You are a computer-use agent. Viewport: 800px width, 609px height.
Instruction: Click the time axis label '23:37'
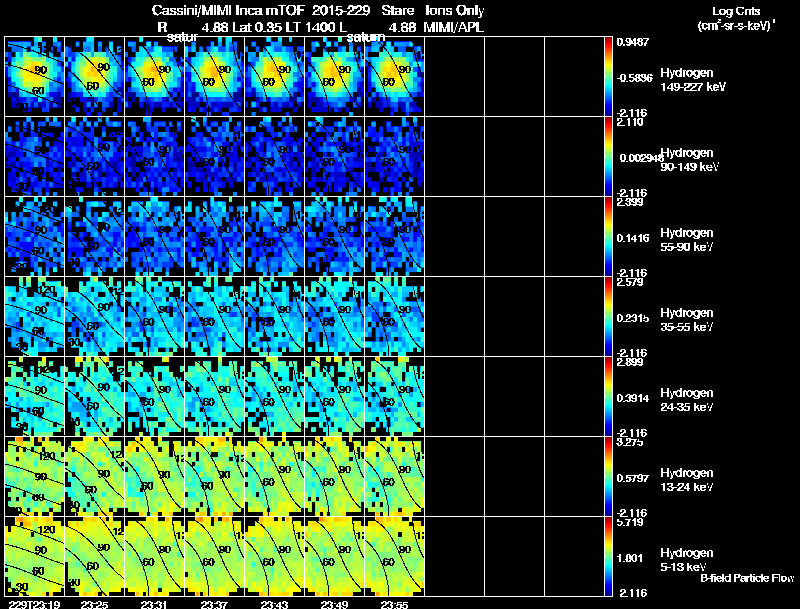point(214,605)
